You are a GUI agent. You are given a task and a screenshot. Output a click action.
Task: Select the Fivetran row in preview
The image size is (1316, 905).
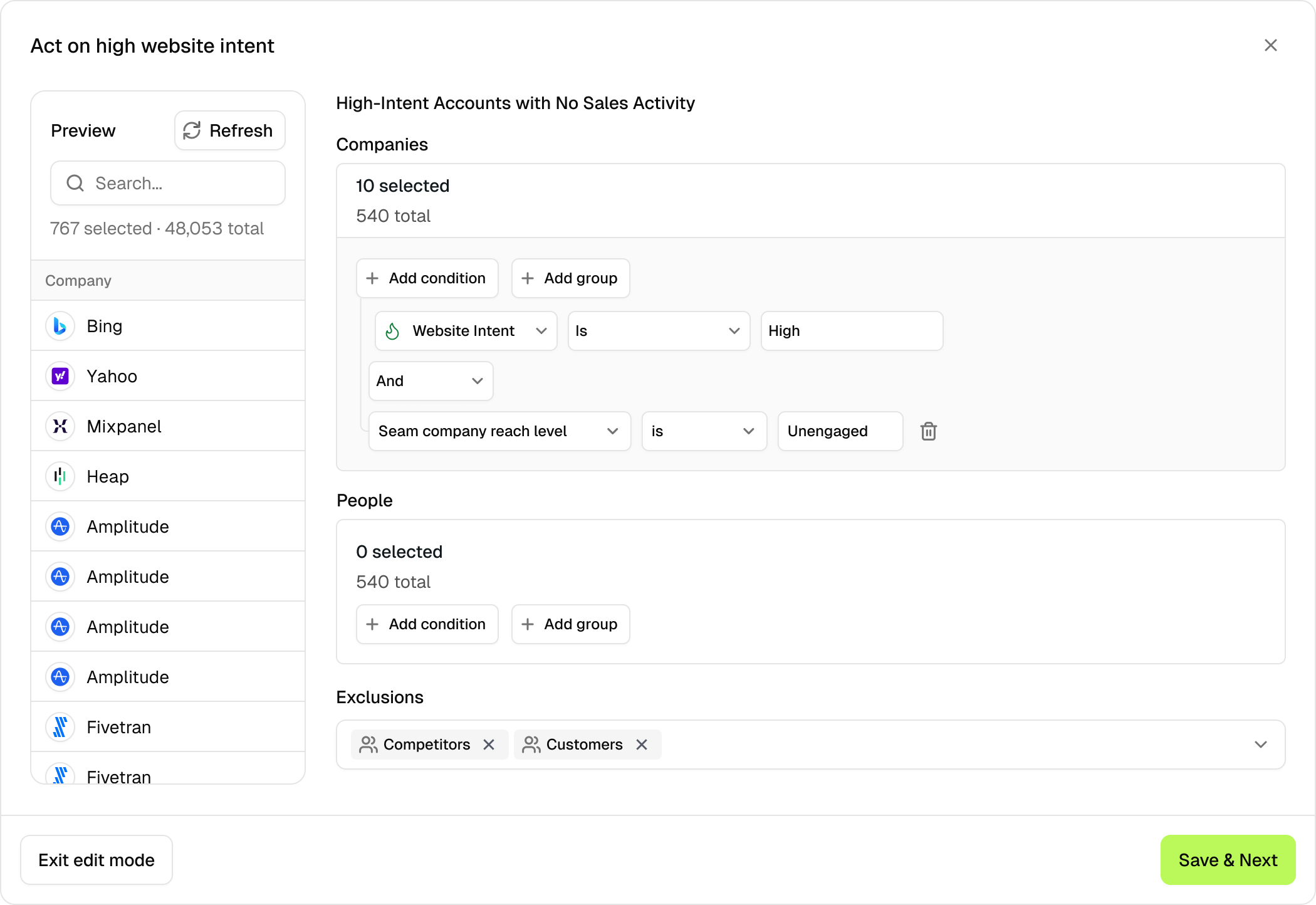(168, 727)
